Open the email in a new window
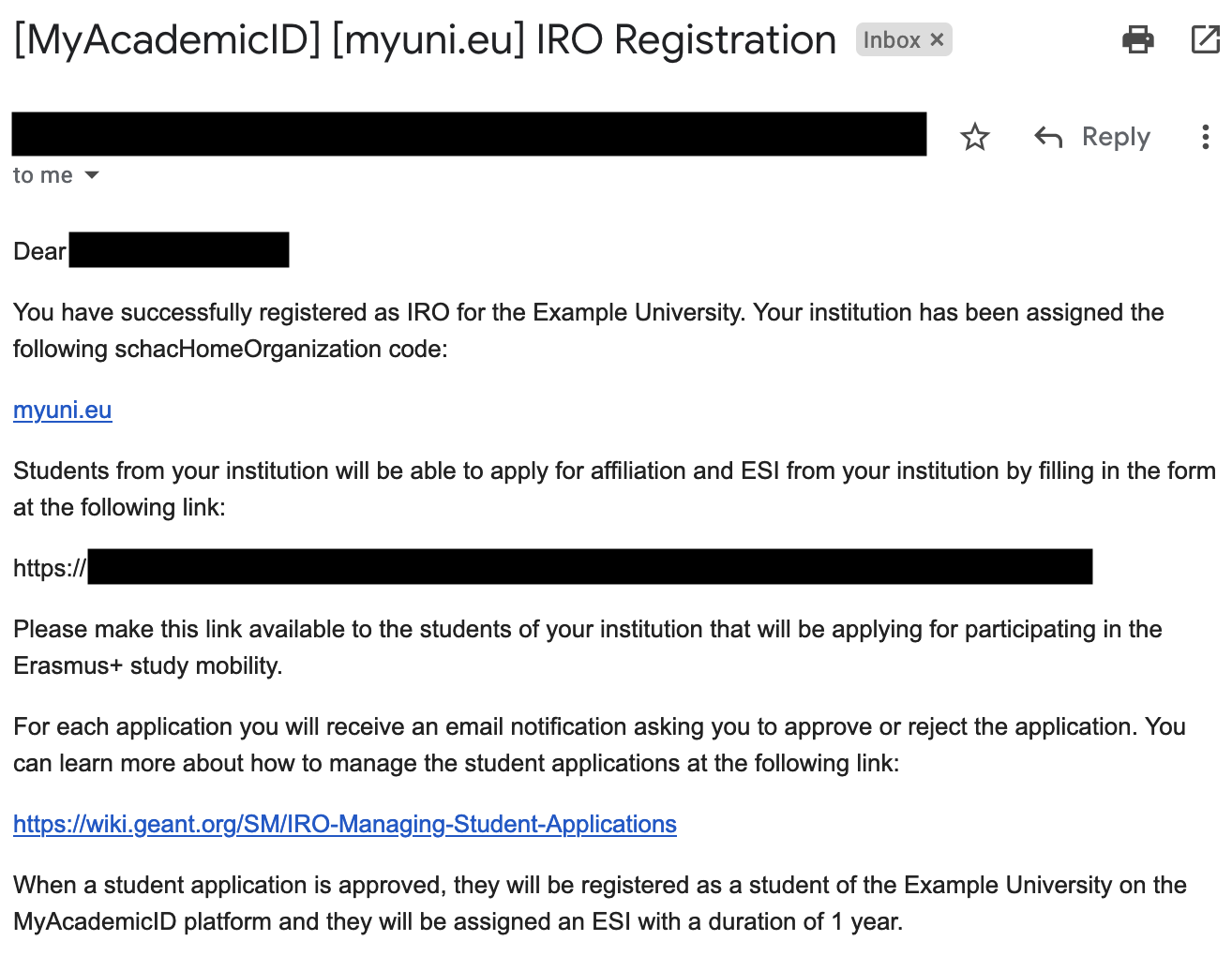 pyautogui.click(x=1205, y=39)
